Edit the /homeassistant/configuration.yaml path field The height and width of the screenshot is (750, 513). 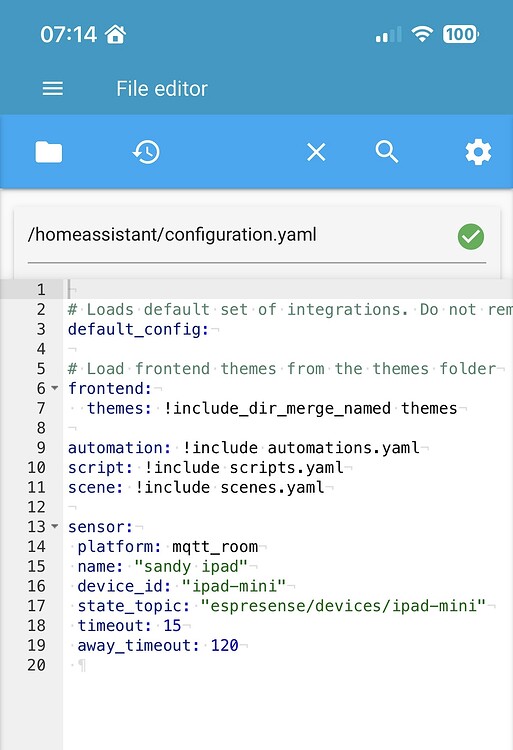click(x=257, y=235)
